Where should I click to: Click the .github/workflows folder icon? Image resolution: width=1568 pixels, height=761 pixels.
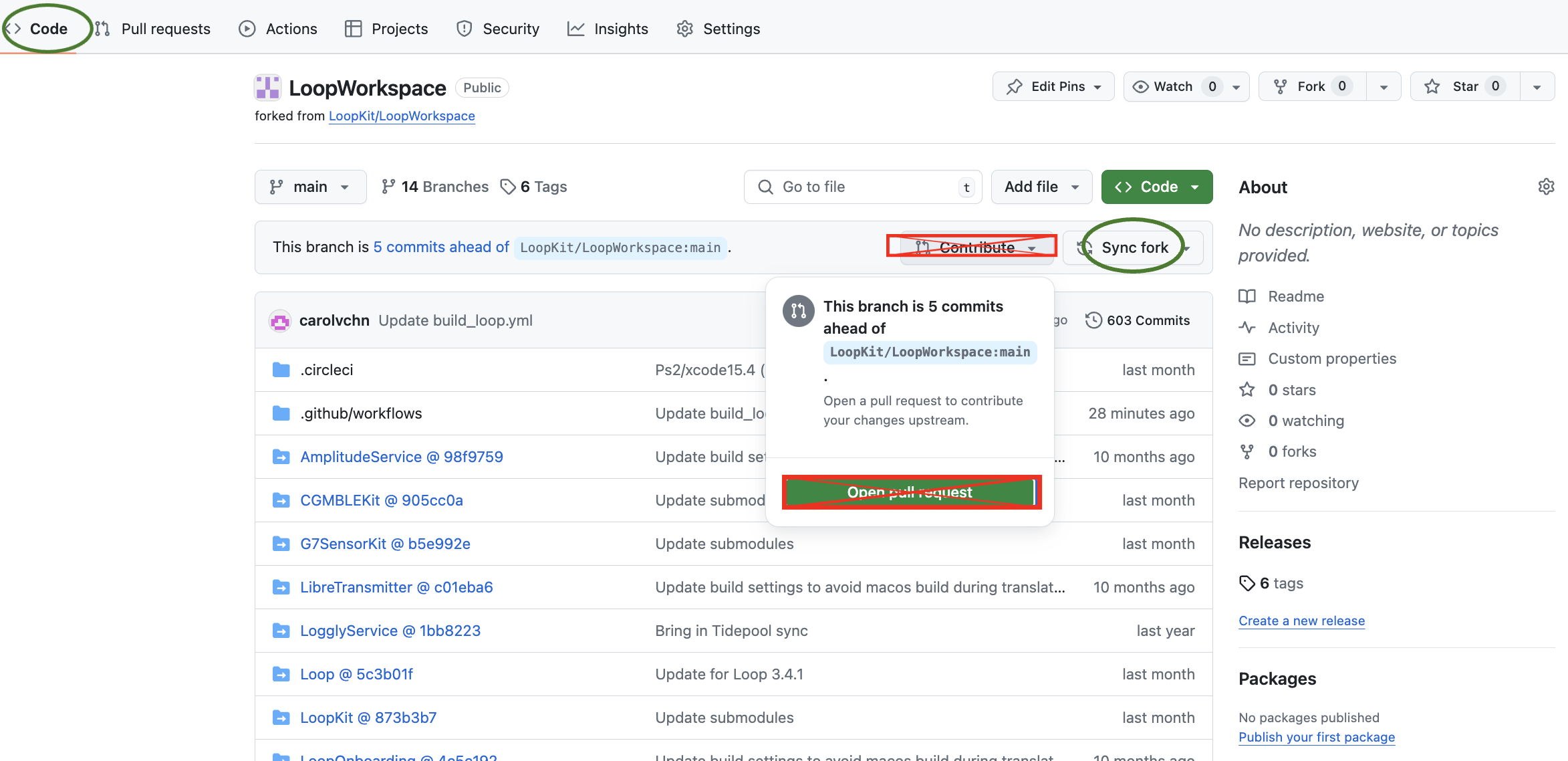coord(281,413)
